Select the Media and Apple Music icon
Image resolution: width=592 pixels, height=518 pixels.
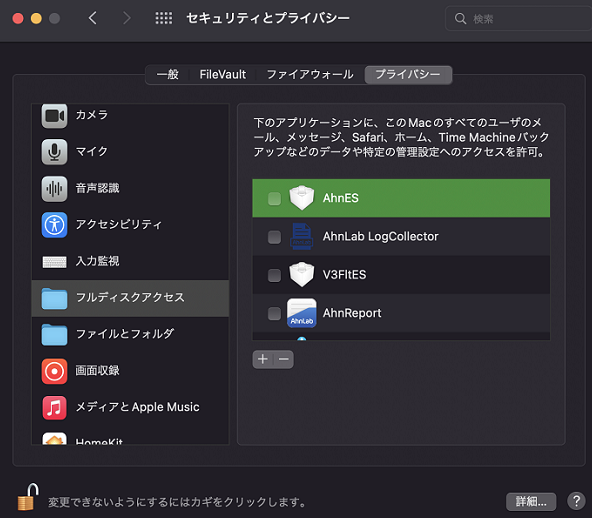[x=54, y=408]
